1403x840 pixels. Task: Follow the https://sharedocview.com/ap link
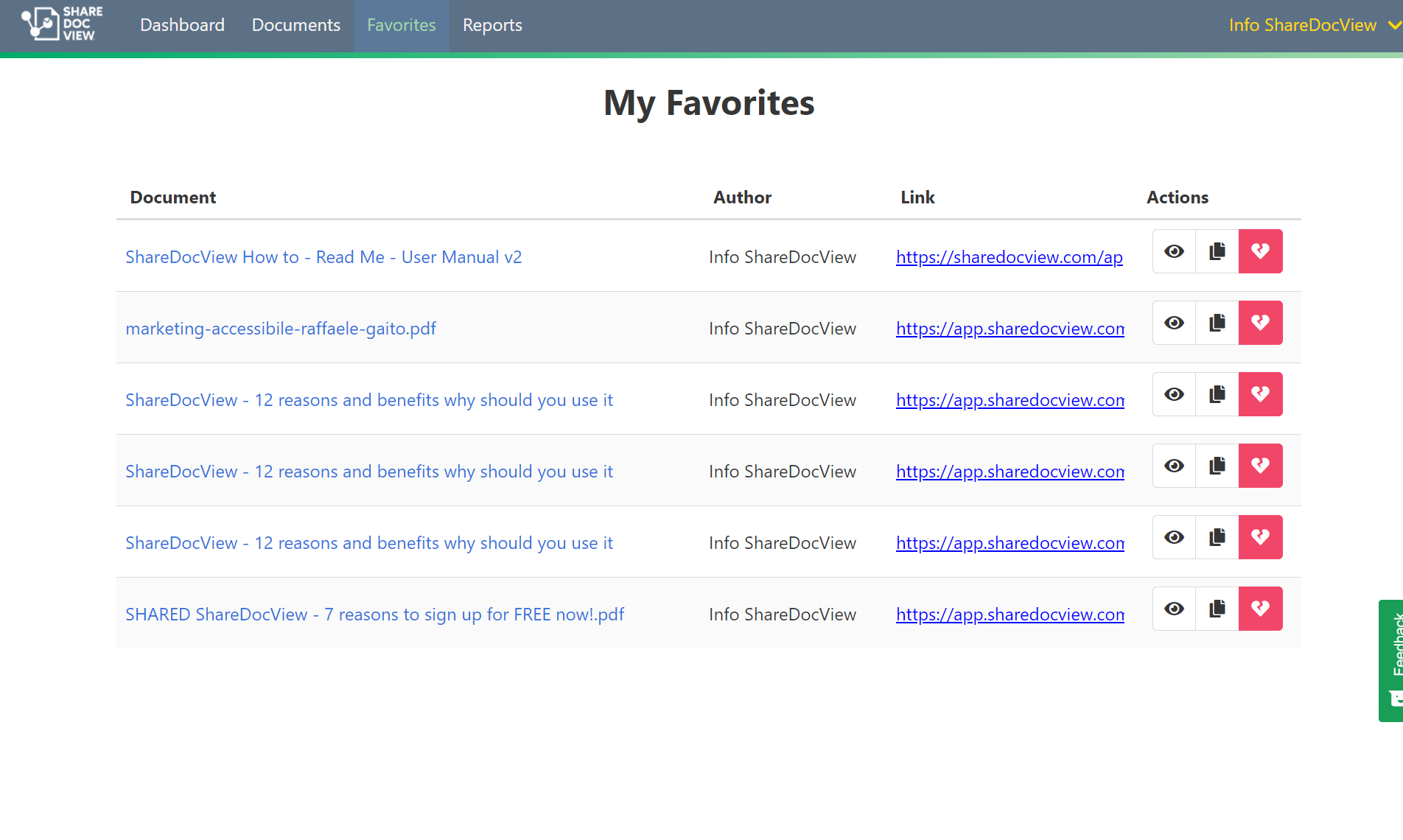(1010, 257)
